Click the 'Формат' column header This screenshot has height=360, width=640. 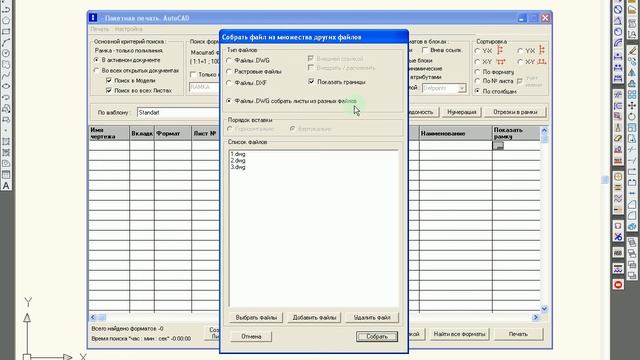point(173,133)
